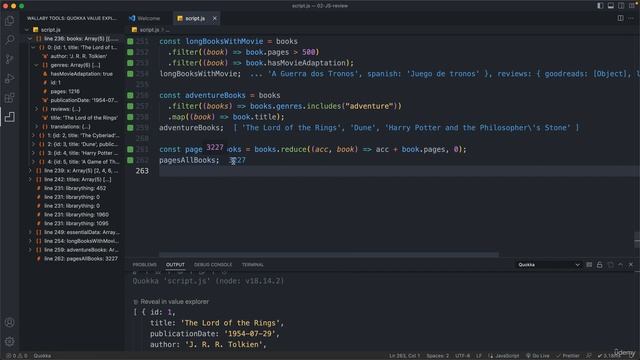
Task: Collapse the script.js tree root
Action: click(x=27, y=30)
